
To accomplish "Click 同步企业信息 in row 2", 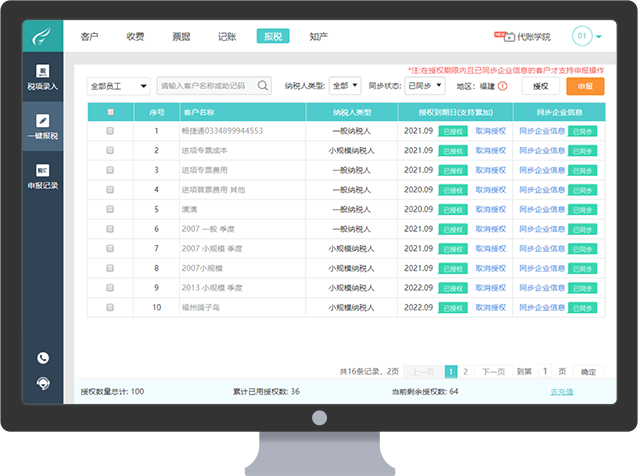I will pyautogui.click(x=542, y=150).
